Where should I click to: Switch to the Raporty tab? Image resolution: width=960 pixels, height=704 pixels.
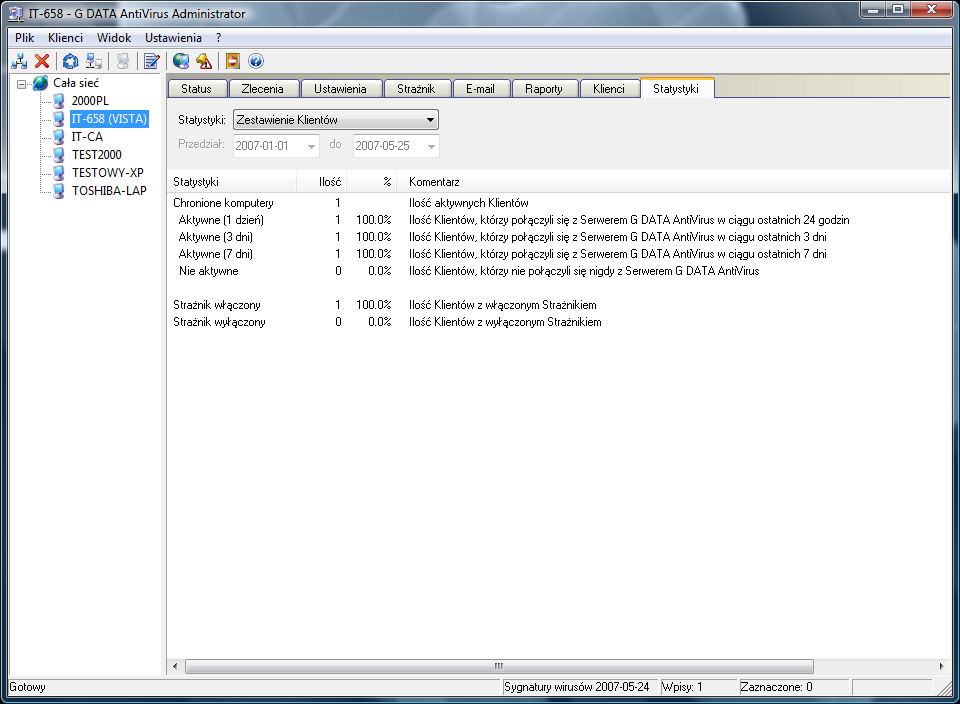(544, 89)
